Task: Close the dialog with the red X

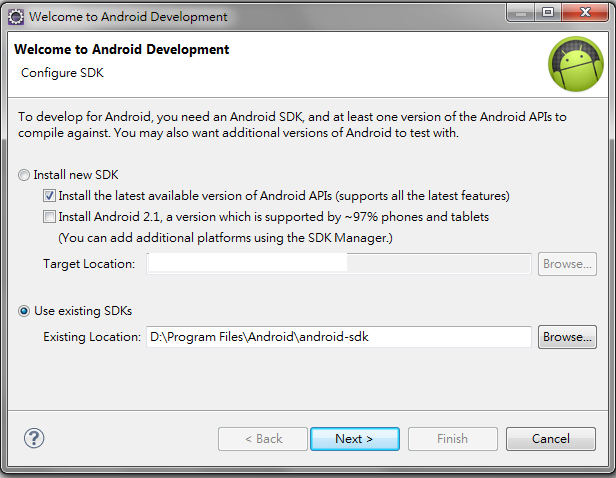Action: pos(585,14)
